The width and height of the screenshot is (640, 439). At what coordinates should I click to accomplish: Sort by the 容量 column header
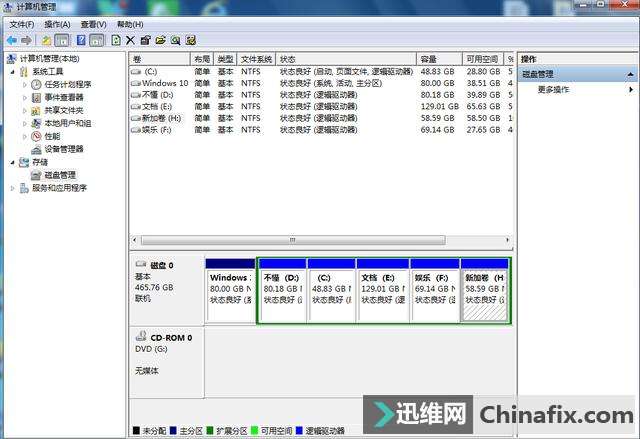pyautogui.click(x=439, y=59)
